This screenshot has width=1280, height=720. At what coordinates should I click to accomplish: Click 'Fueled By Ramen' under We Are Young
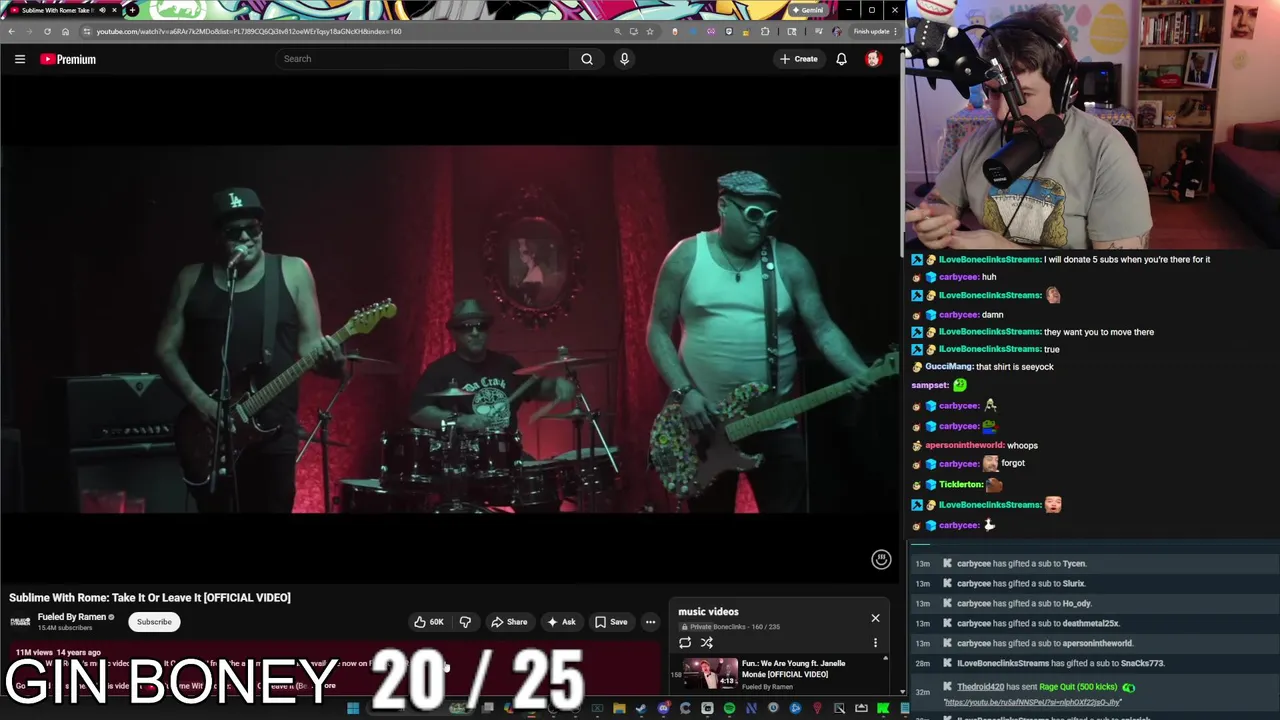(x=768, y=687)
